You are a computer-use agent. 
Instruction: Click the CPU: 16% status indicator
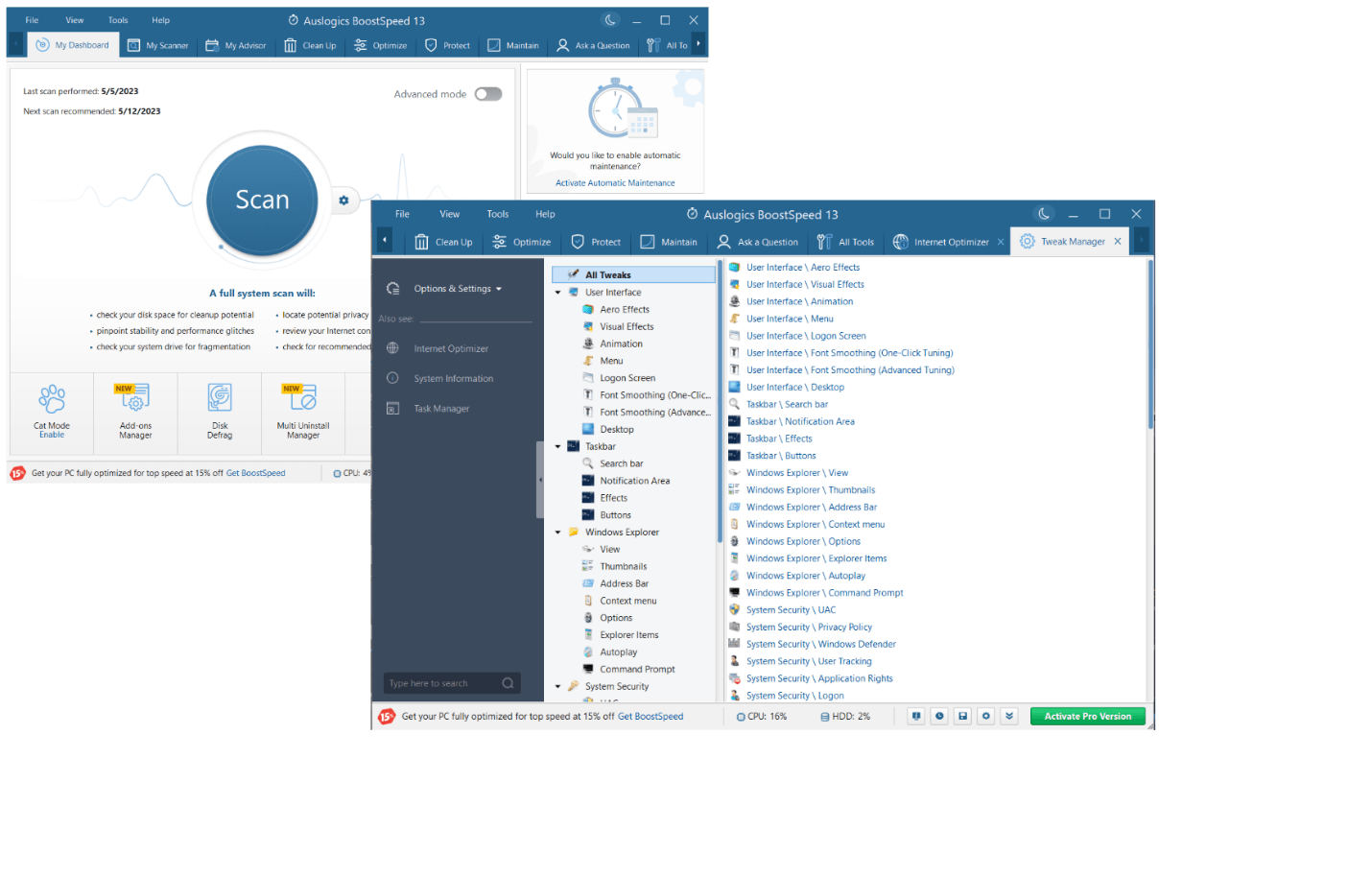pos(762,716)
